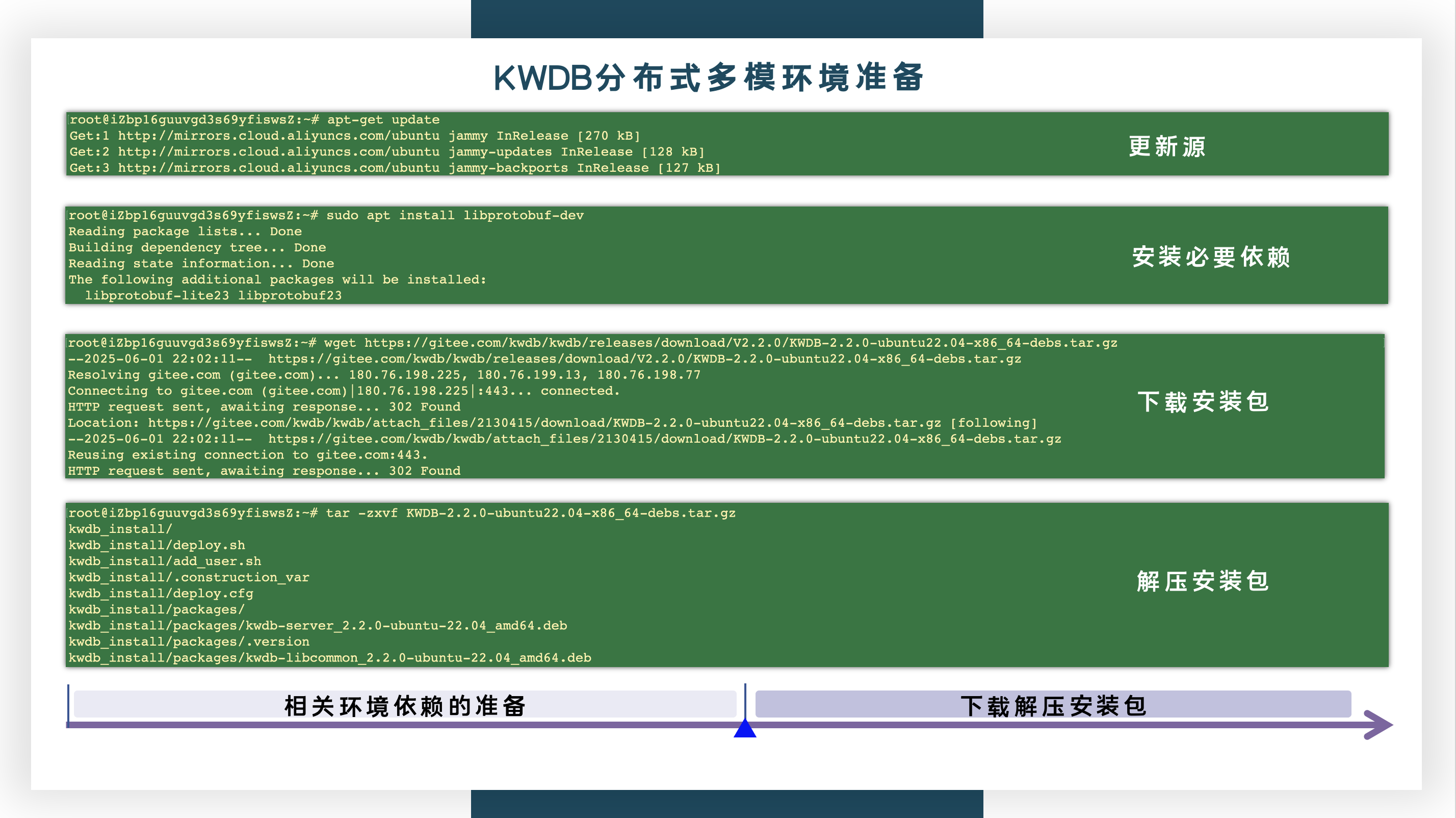
Task: Click the kwdb-libcommon_2.2.0 .deb file line
Action: pos(329,657)
